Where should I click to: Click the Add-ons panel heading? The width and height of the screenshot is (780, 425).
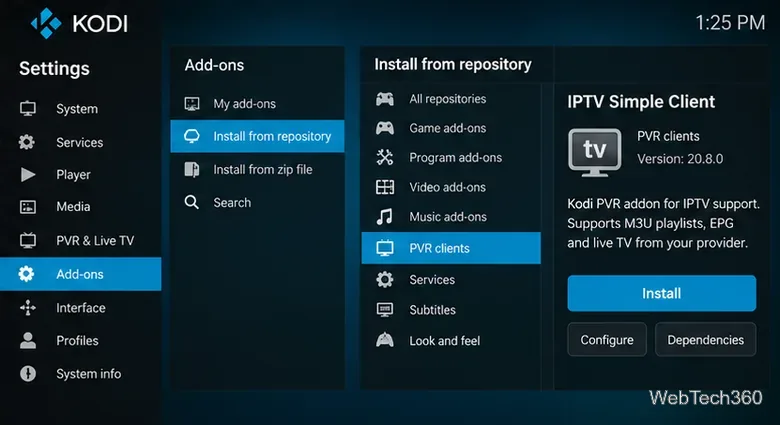point(214,65)
